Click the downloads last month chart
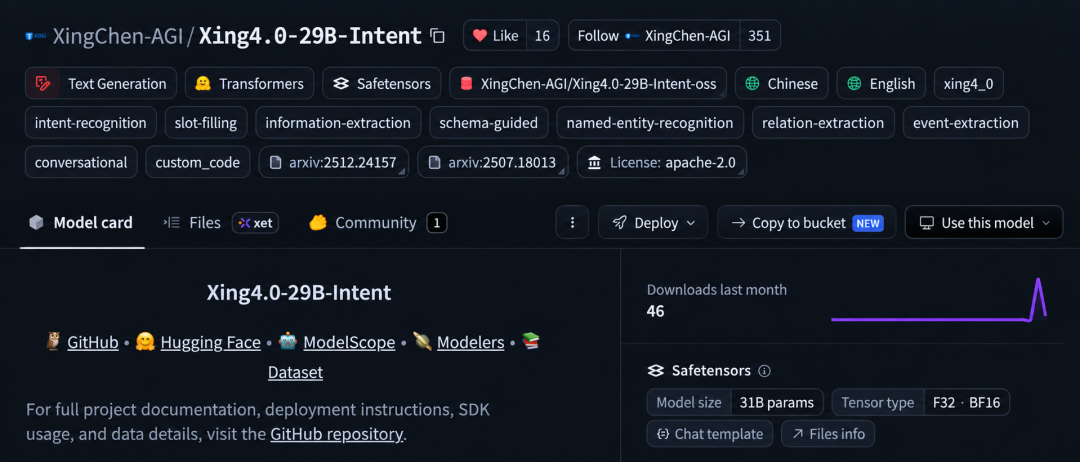 [x=939, y=300]
